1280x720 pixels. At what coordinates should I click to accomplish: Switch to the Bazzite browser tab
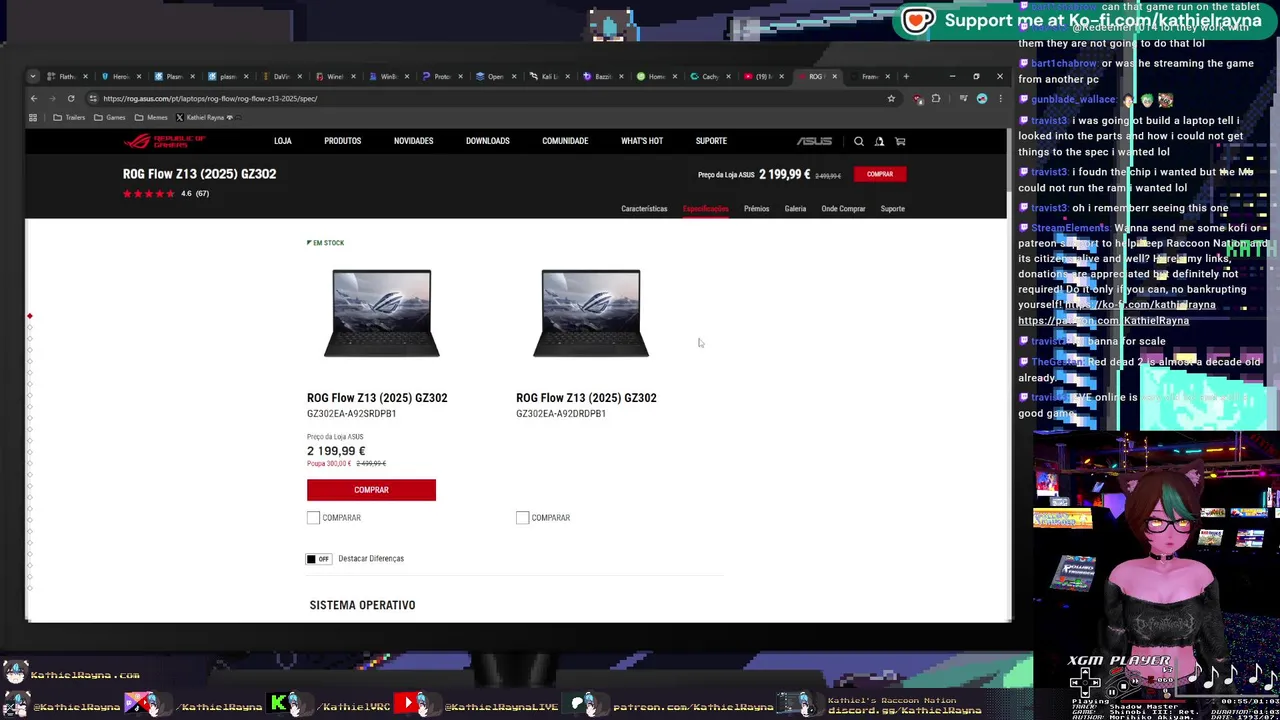601,76
